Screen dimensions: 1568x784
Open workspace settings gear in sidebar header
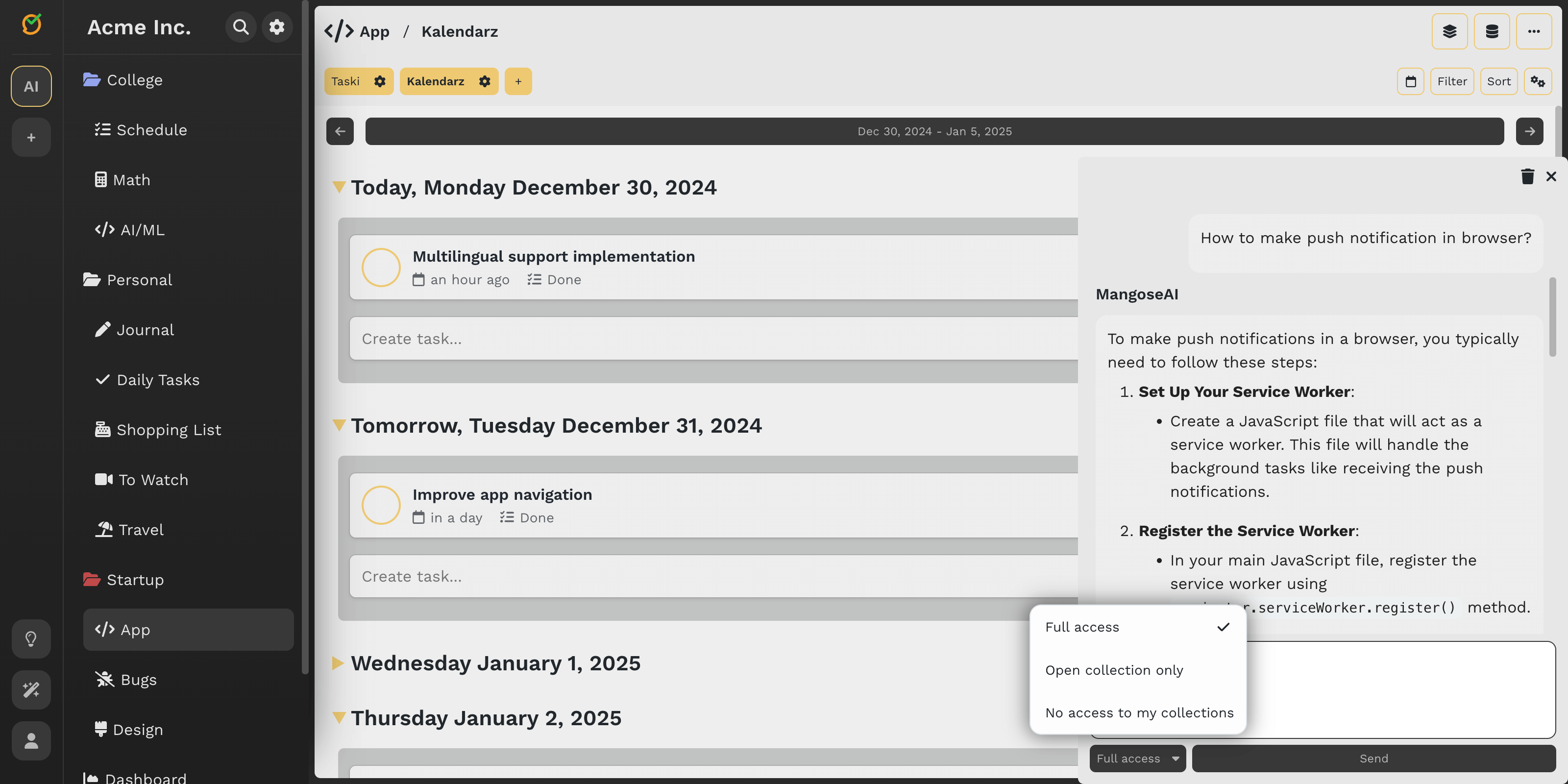click(x=277, y=27)
